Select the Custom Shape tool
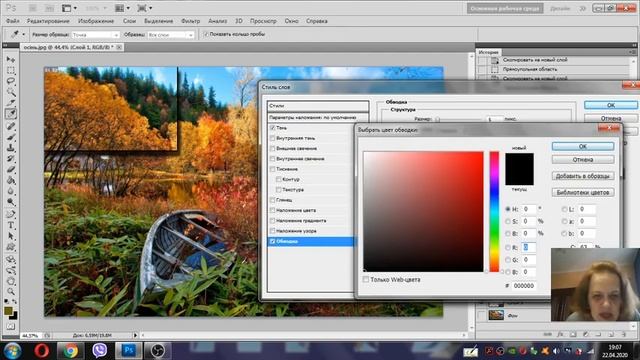The height and width of the screenshot is (360, 640). [11, 247]
